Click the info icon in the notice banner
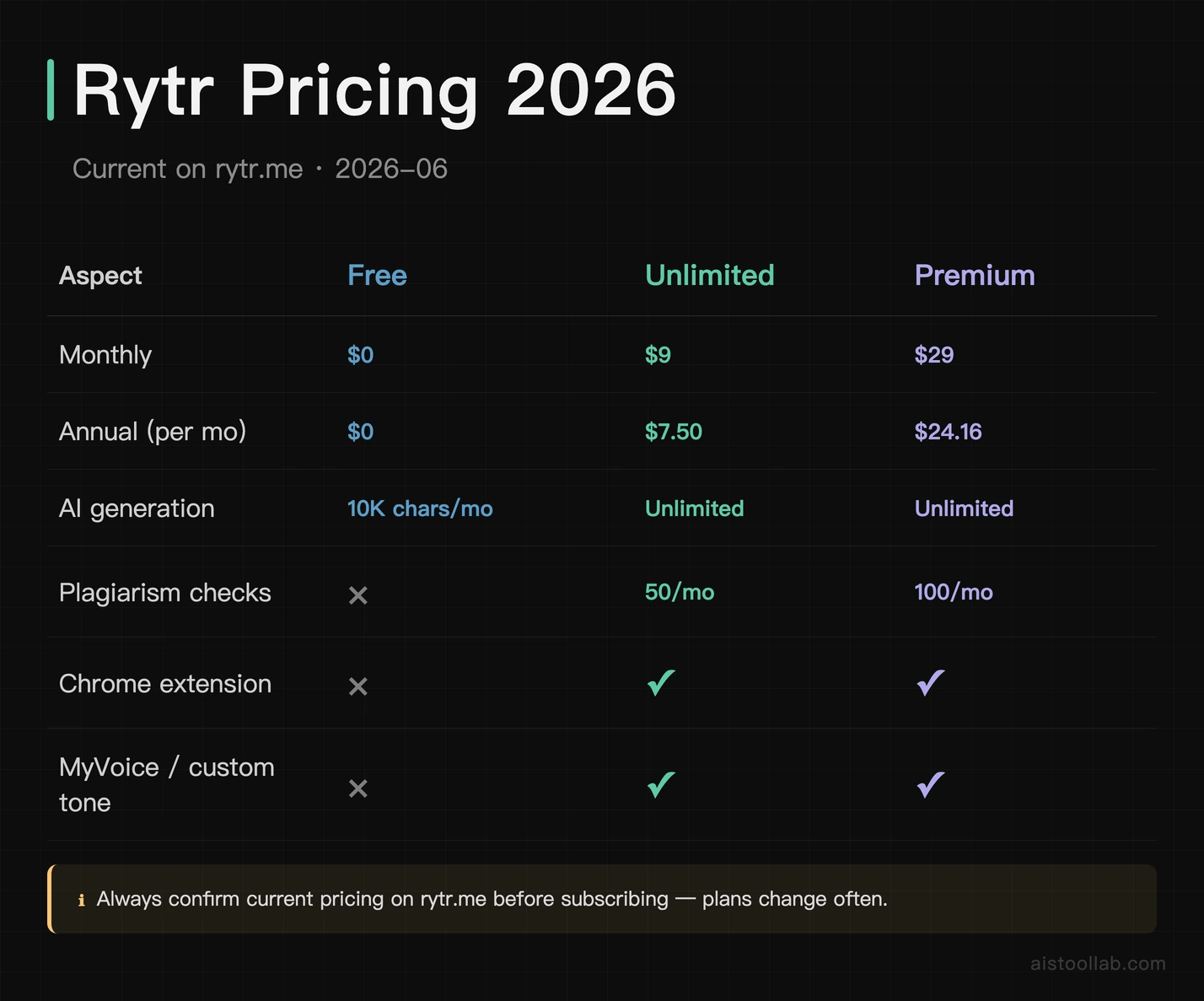Screen dimensions: 1204x1001 click(x=81, y=900)
